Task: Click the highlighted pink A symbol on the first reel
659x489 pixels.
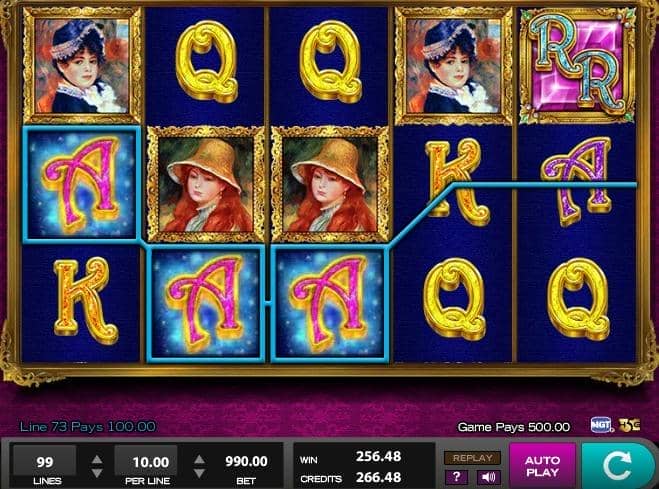Action: pos(81,184)
